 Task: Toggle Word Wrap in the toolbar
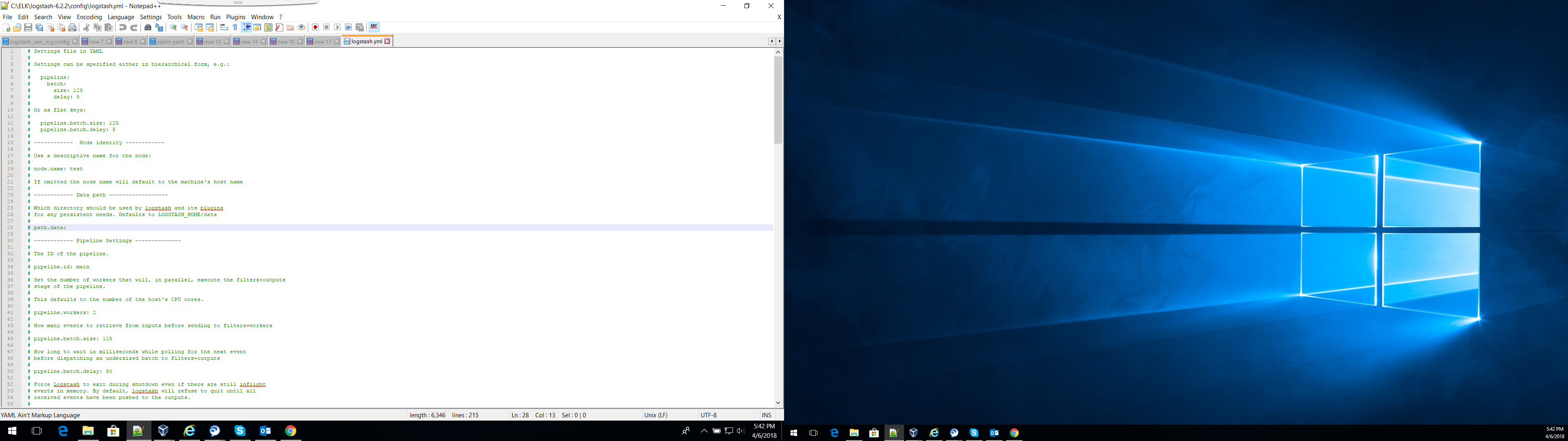[224, 27]
